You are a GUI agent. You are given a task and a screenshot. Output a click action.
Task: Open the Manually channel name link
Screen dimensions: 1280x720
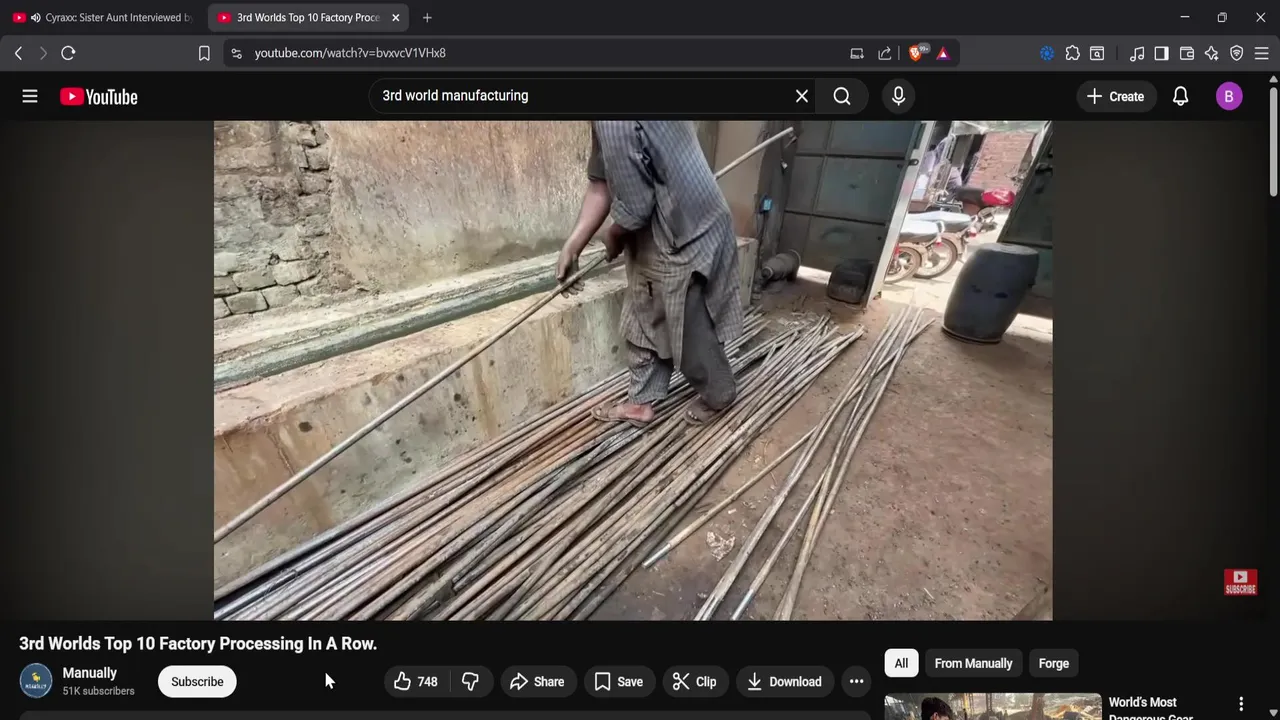click(90, 673)
